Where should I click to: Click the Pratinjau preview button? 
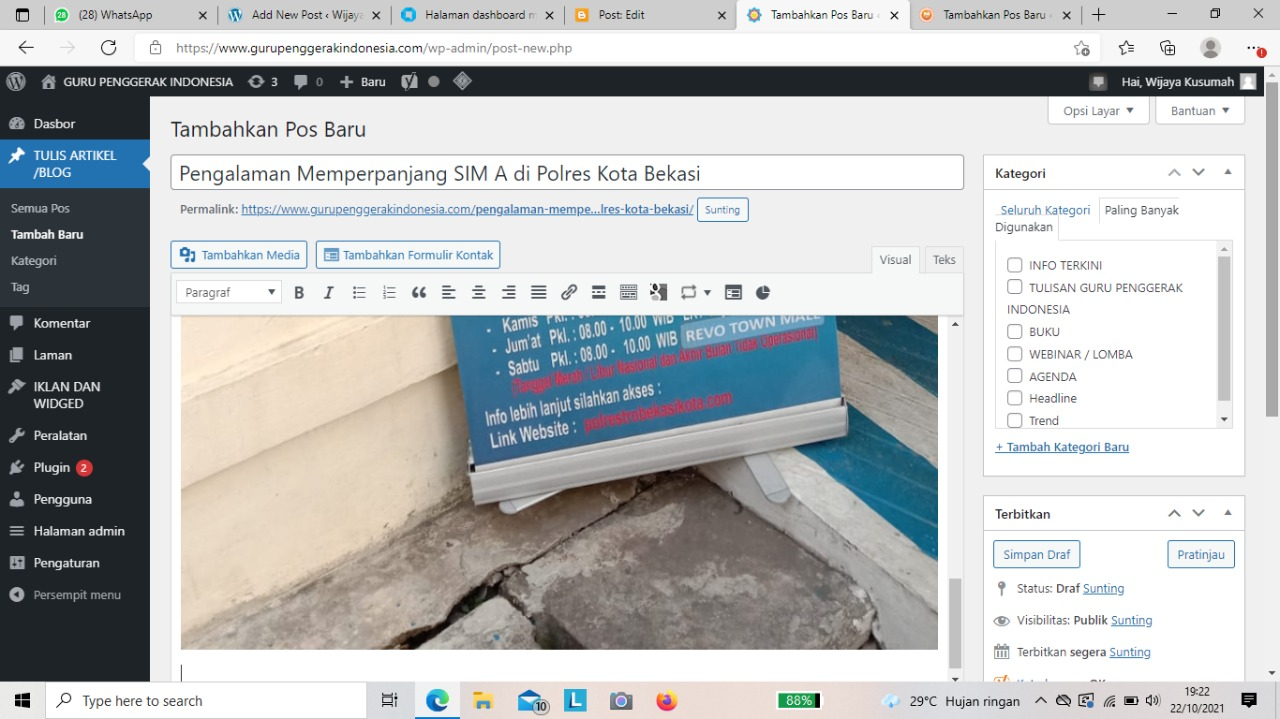(1201, 554)
